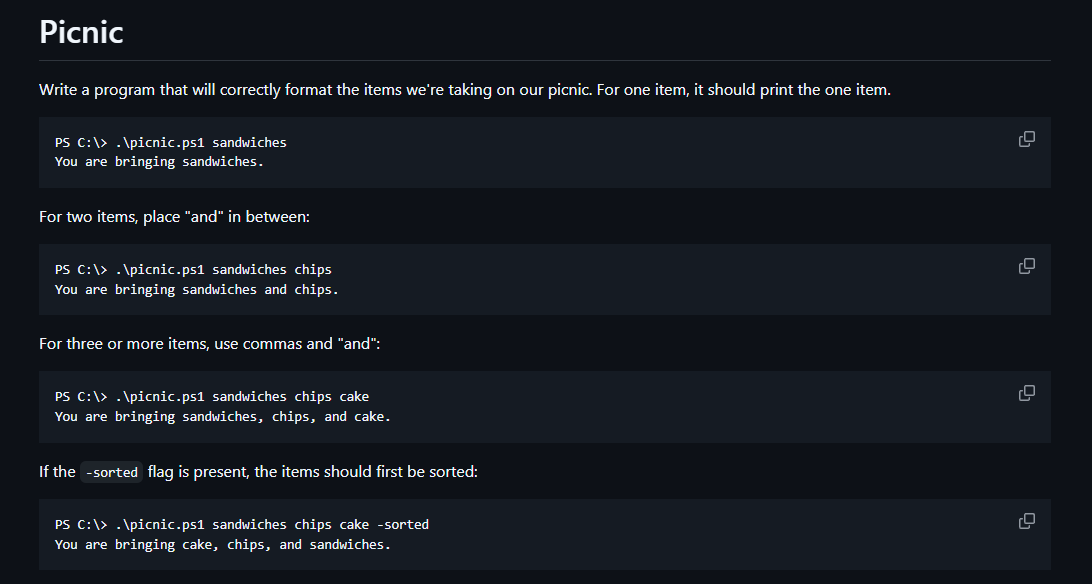Click the "Write a program" intro paragraph

click(465, 90)
